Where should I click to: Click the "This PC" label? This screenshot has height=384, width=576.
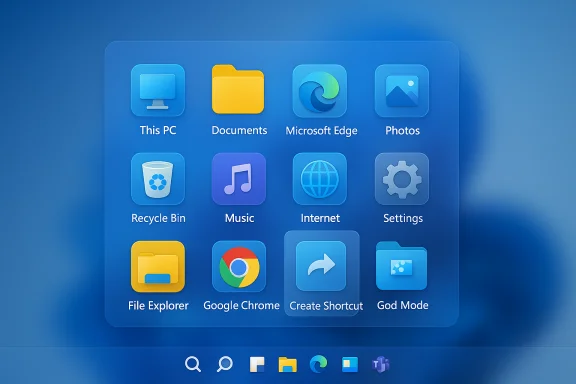pyautogui.click(x=158, y=130)
